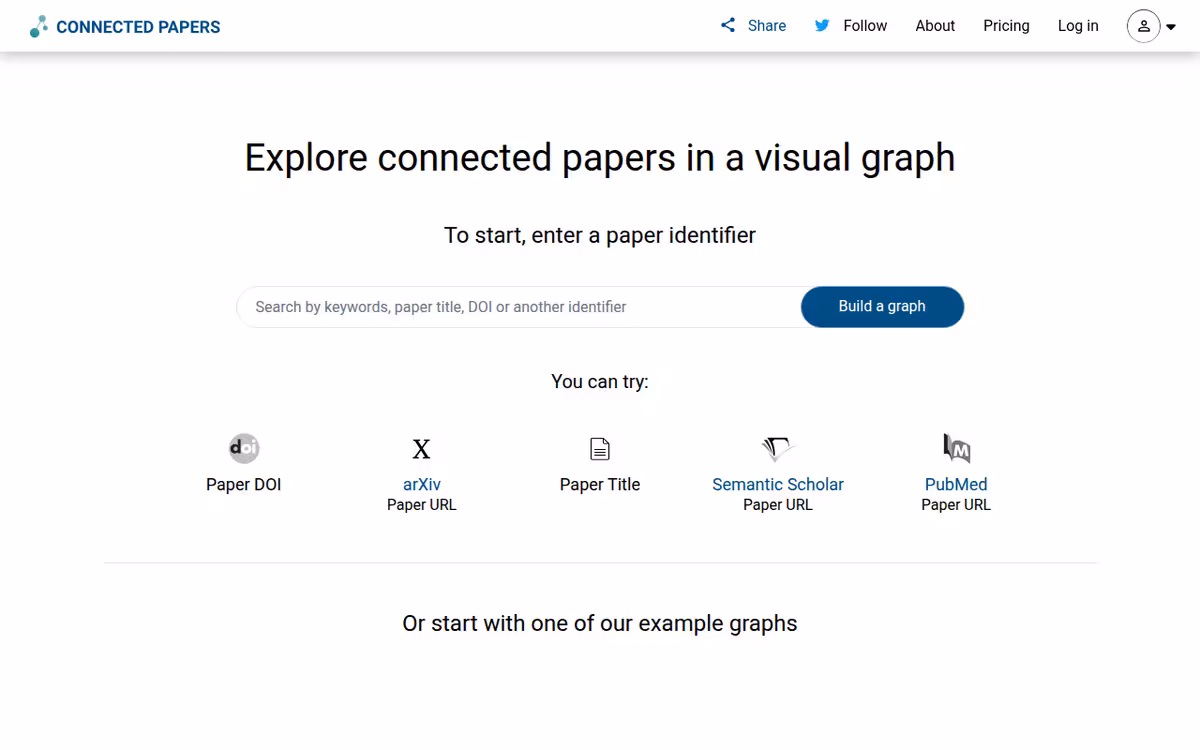The height and width of the screenshot is (750, 1200).
Task: Open the Follow link
Action: pyautogui.click(x=865, y=26)
